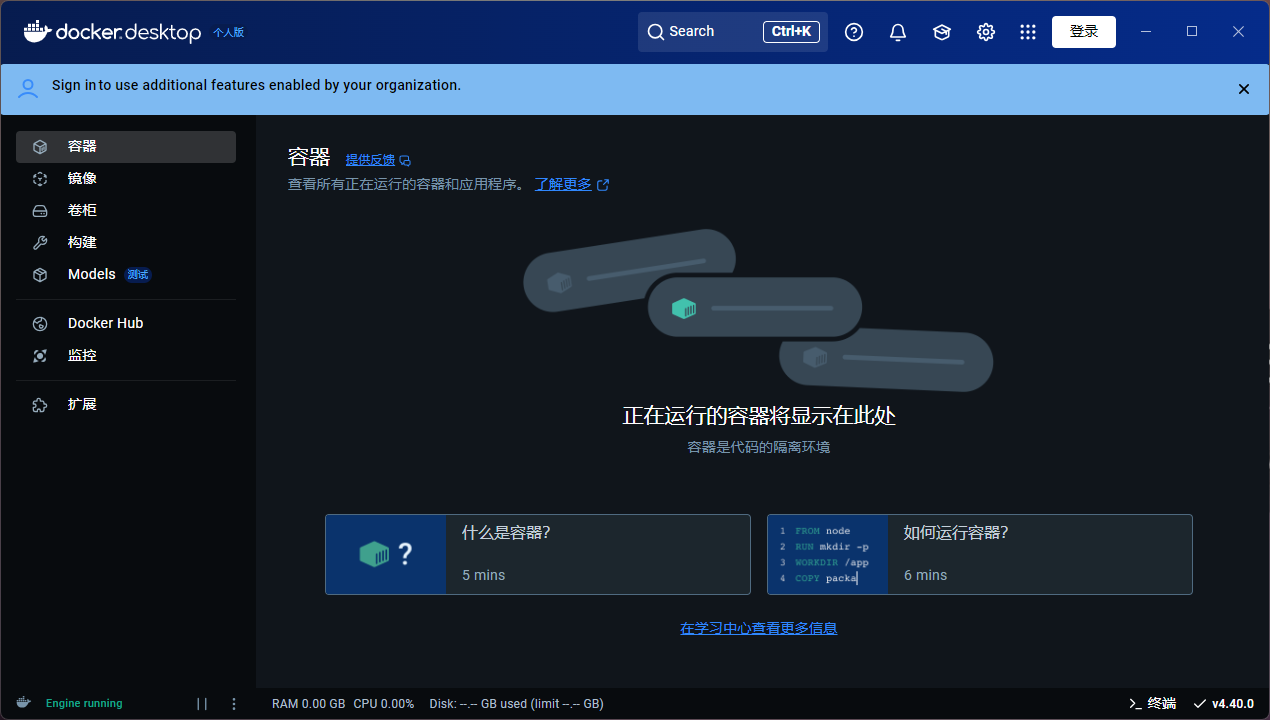Click the RAM 0.00 GB readout

(309, 703)
